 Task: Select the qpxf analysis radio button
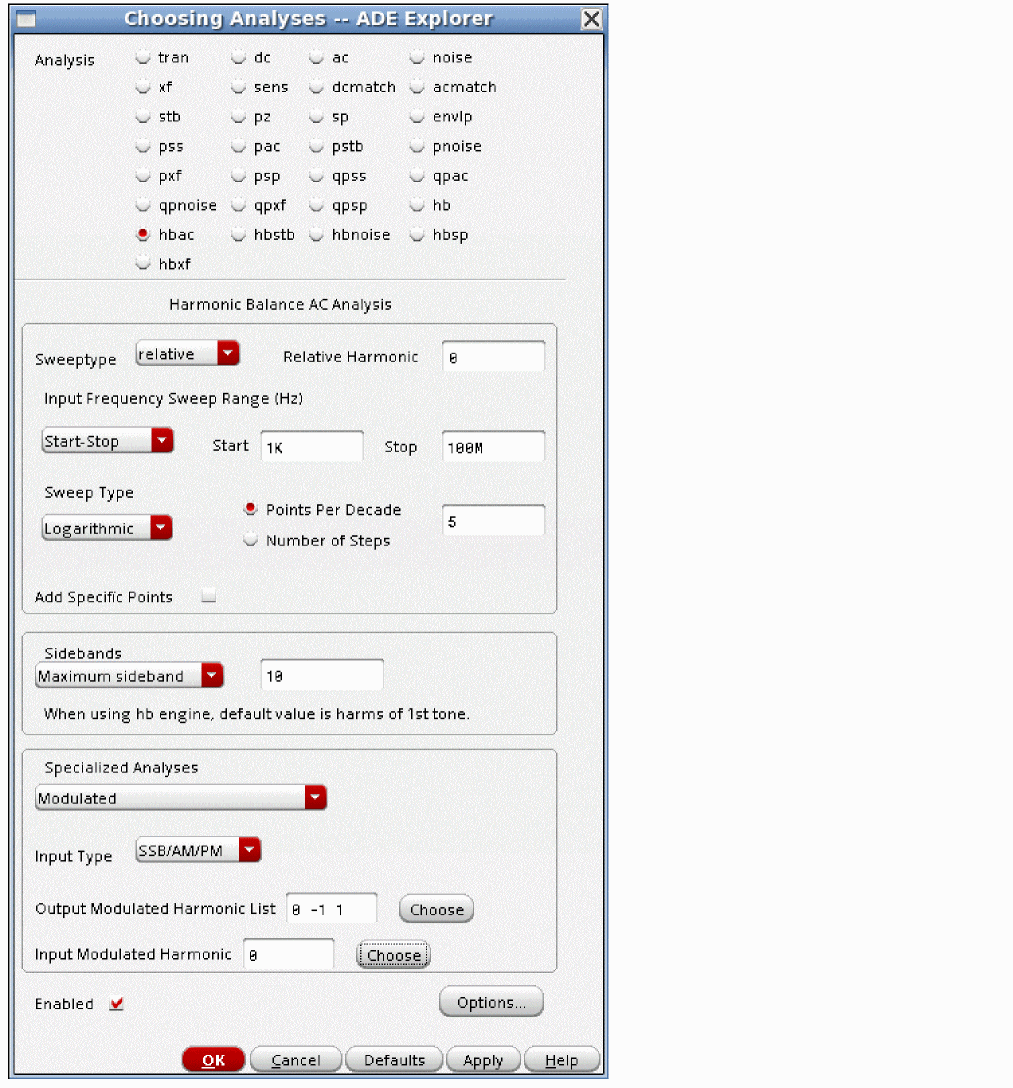click(239, 205)
